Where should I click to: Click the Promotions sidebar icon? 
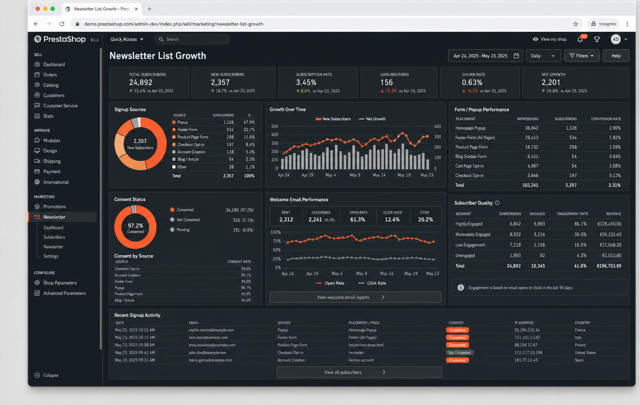37,207
